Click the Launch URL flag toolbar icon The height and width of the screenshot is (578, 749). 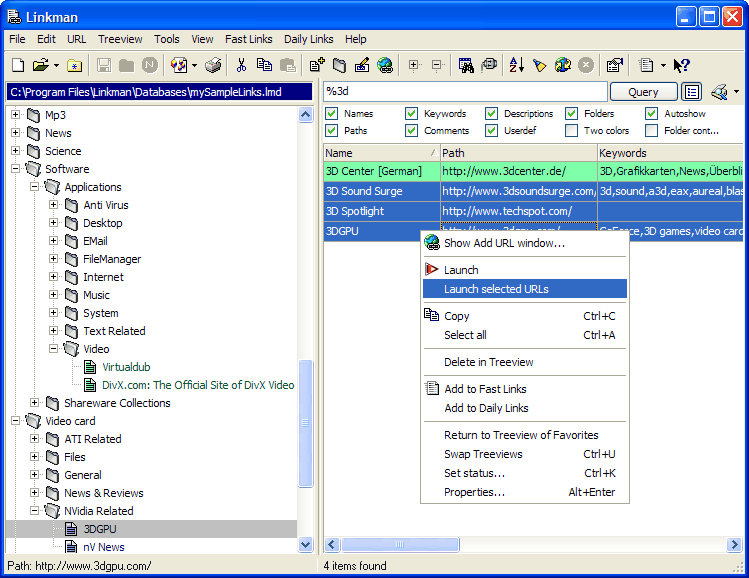pos(540,65)
